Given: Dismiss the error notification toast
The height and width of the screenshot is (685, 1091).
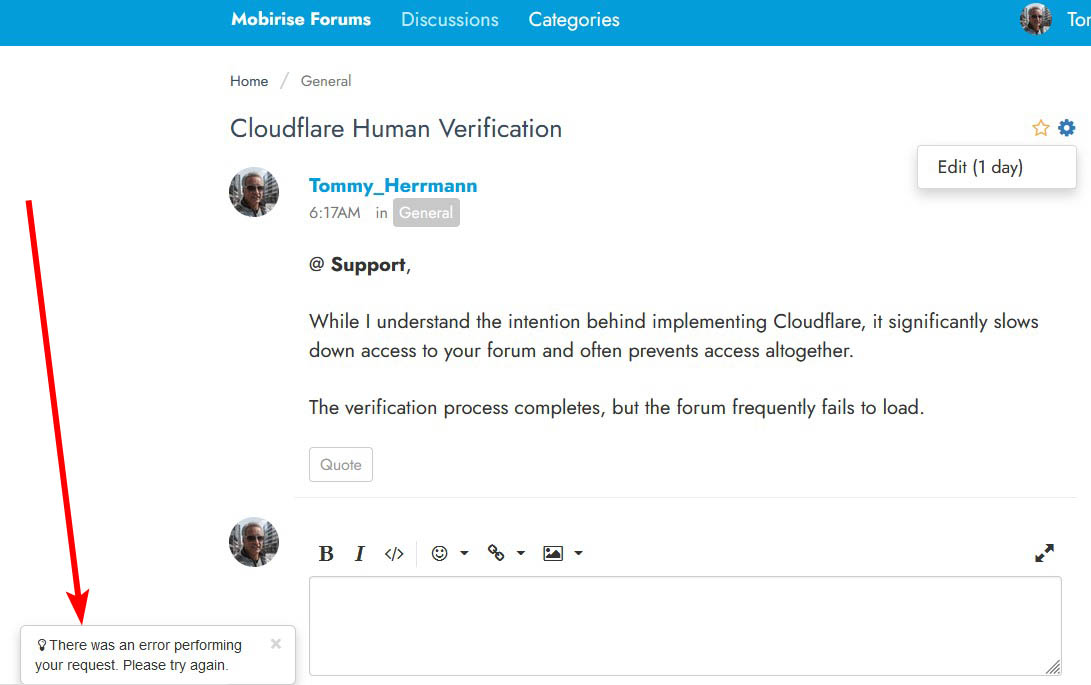Looking at the screenshot, I should [276, 644].
